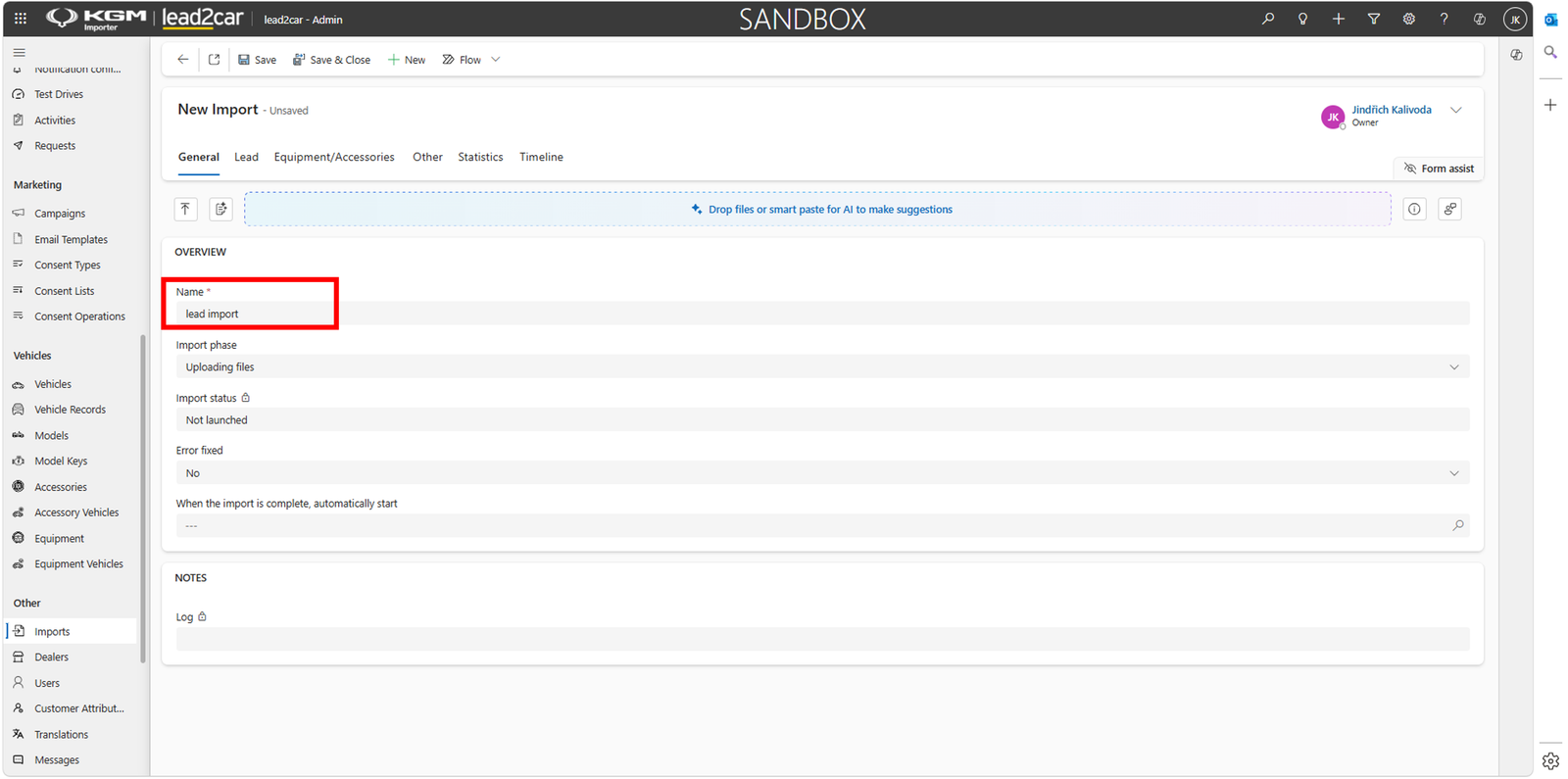Expand the Flow menu chevron

(x=496, y=60)
